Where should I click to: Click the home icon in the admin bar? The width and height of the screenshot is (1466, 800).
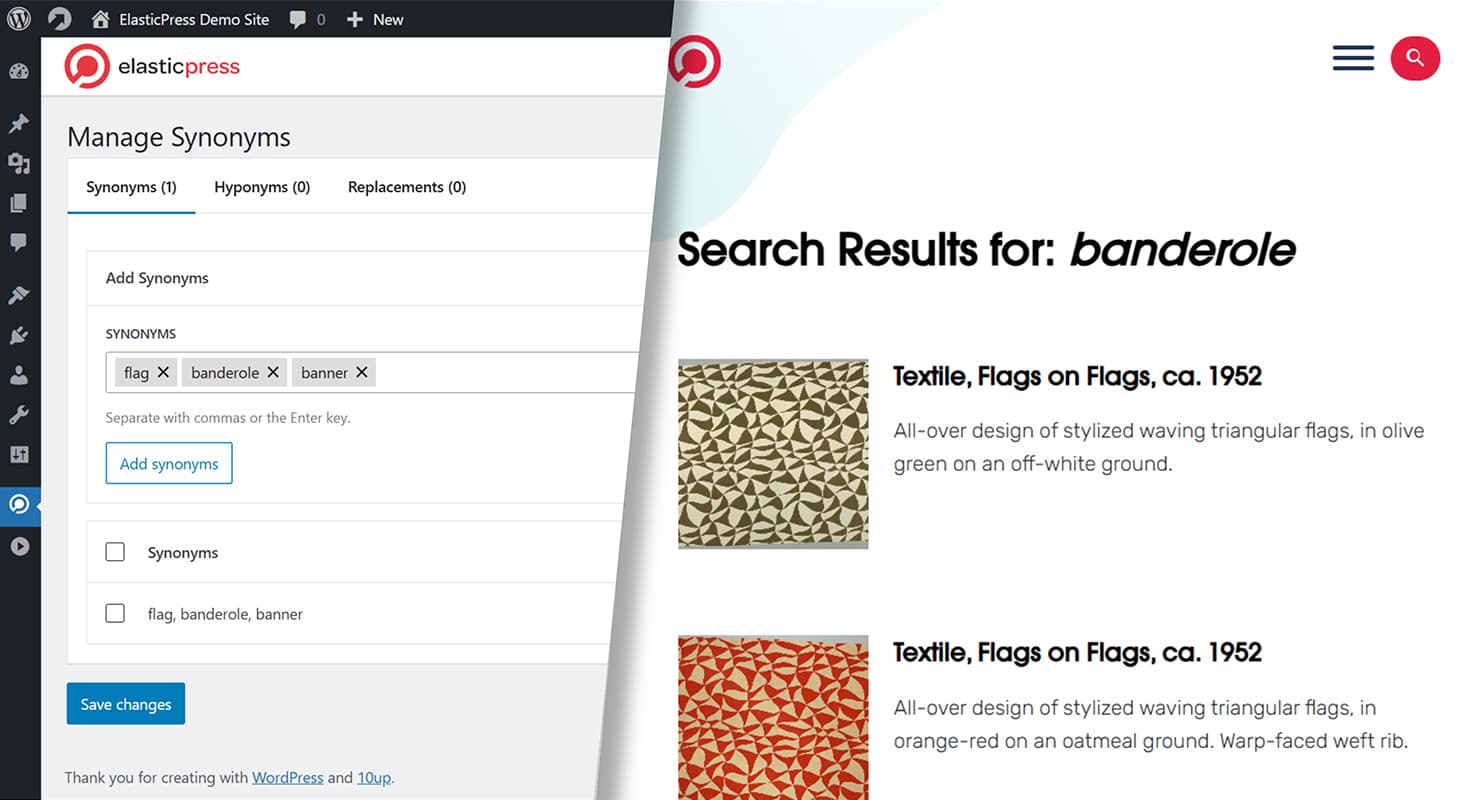point(100,19)
